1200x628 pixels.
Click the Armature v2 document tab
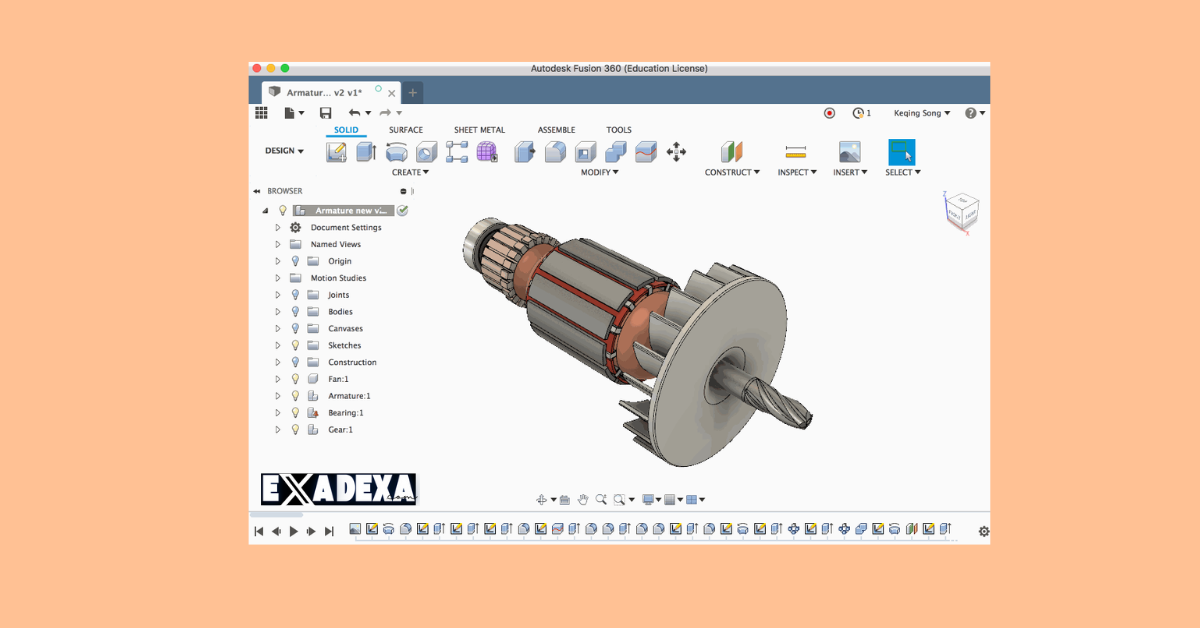tap(322, 92)
